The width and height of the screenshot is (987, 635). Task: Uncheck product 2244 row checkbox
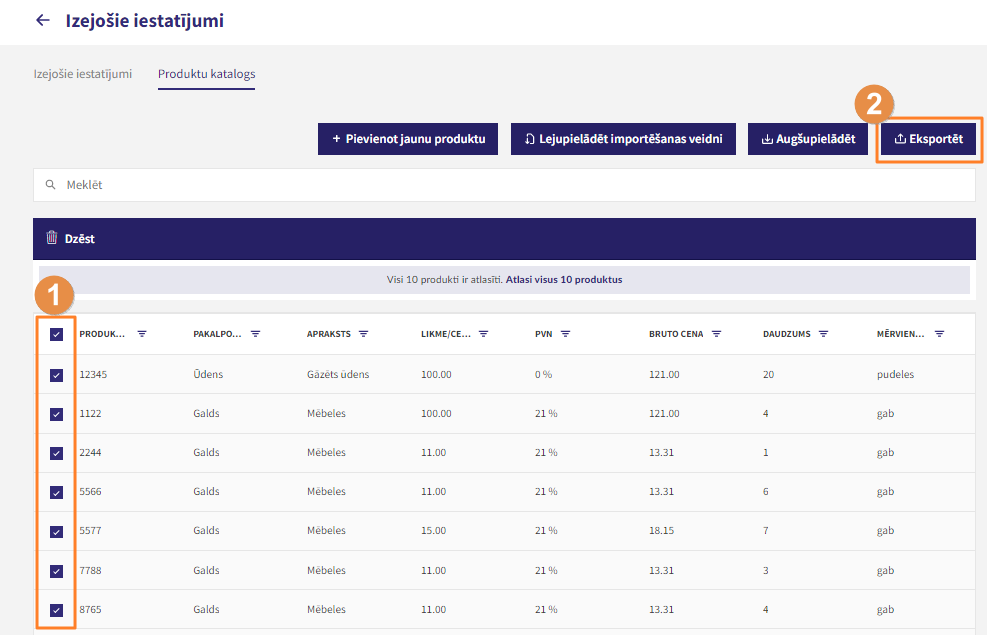57,453
